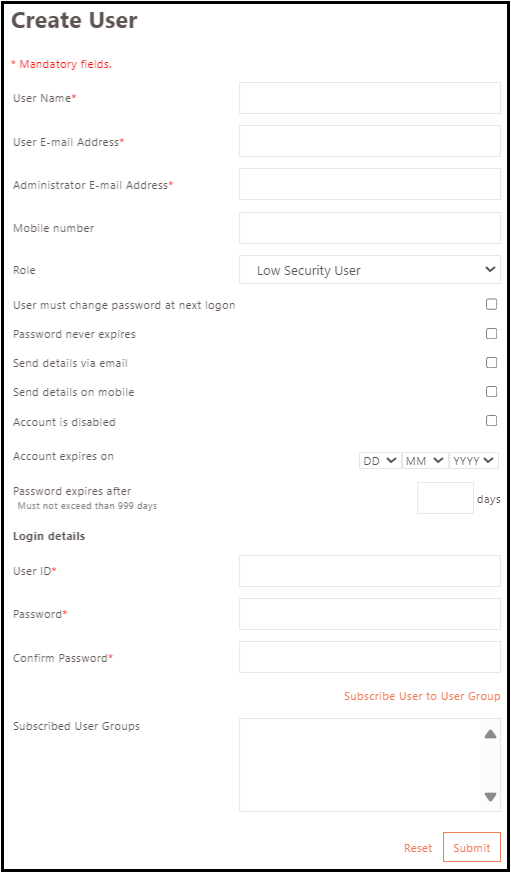Click the Reset link
The image size is (511, 872).
pyautogui.click(x=418, y=848)
